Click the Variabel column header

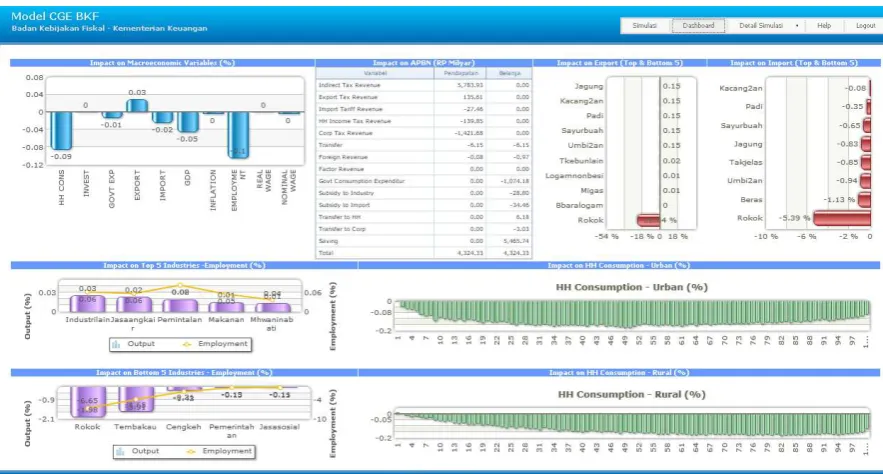tap(375, 73)
